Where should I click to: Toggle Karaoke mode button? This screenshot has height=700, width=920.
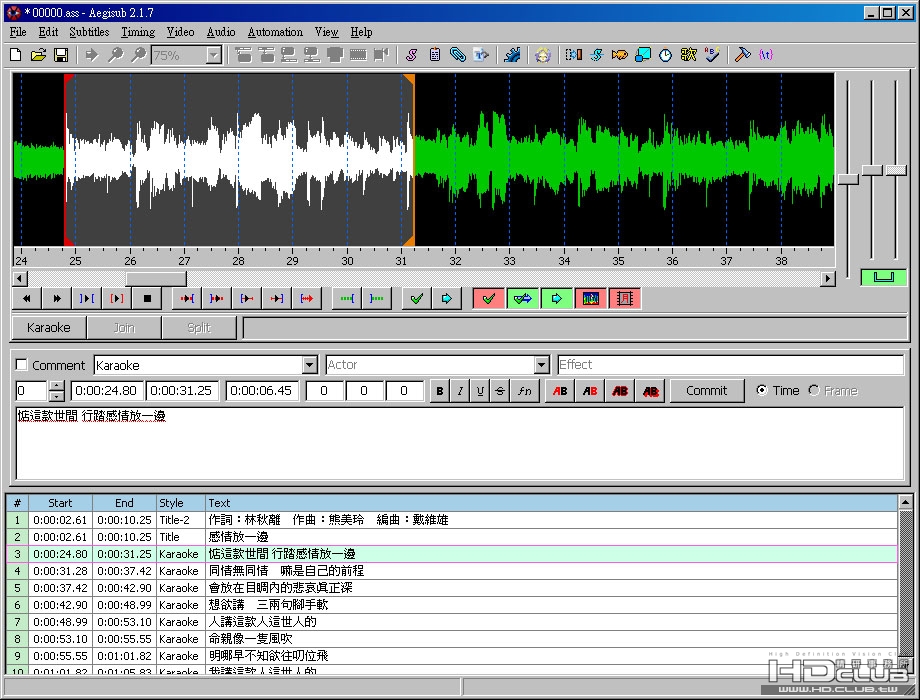click(x=49, y=327)
